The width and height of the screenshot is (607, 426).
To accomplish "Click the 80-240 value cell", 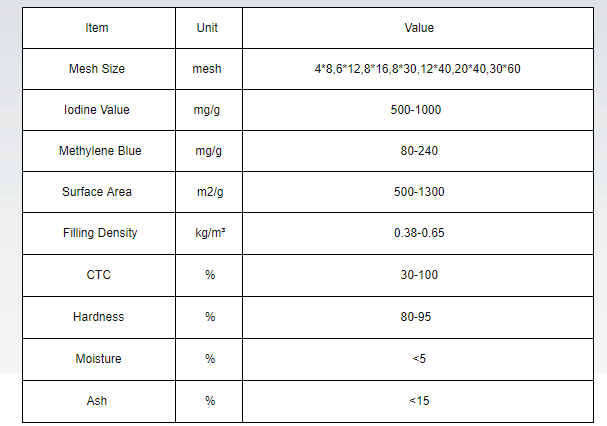I will [x=417, y=151].
